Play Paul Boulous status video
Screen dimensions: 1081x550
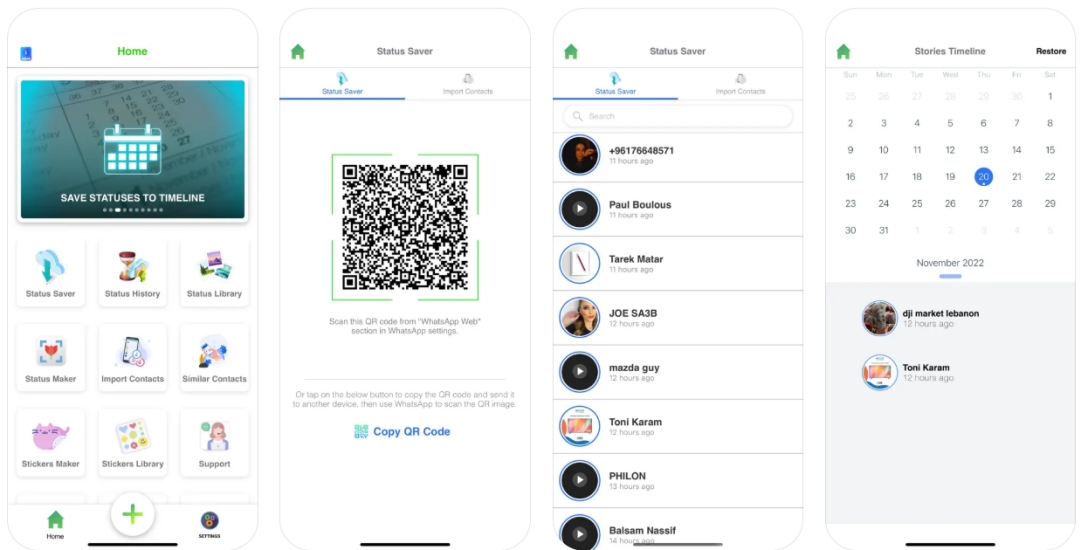coord(580,209)
